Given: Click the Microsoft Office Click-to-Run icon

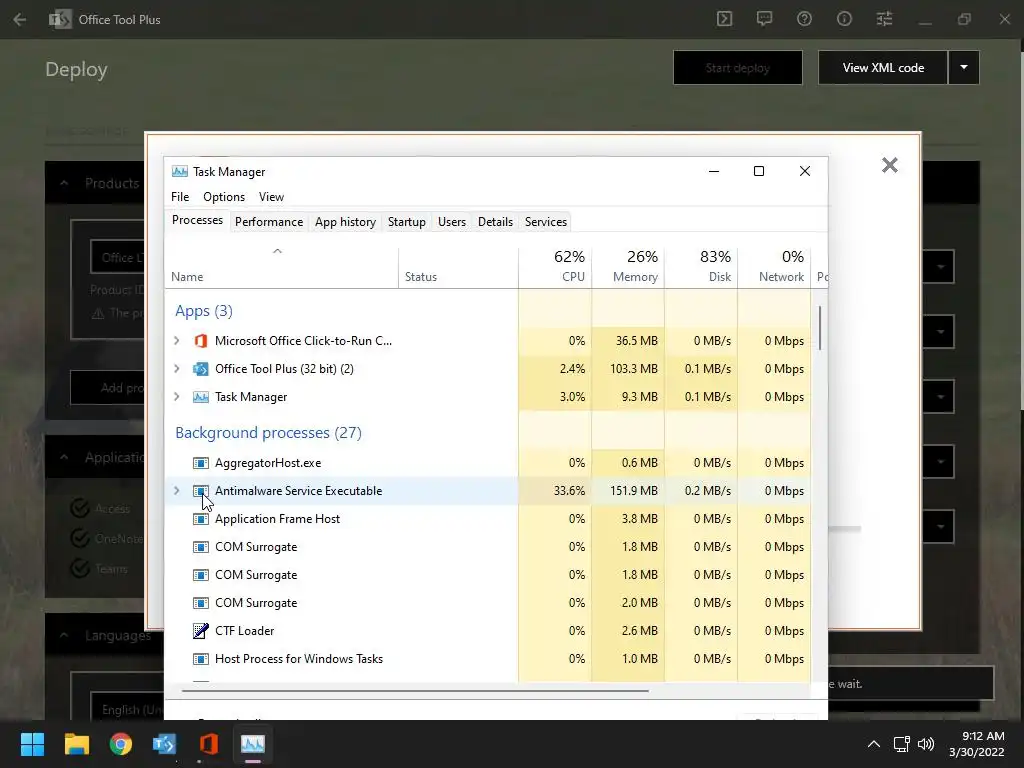Looking at the screenshot, I should [x=200, y=341].
